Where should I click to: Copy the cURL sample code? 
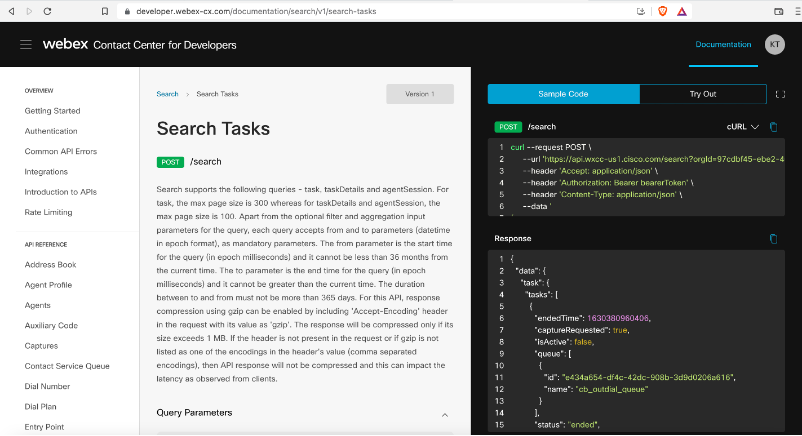tap(773, 127)
